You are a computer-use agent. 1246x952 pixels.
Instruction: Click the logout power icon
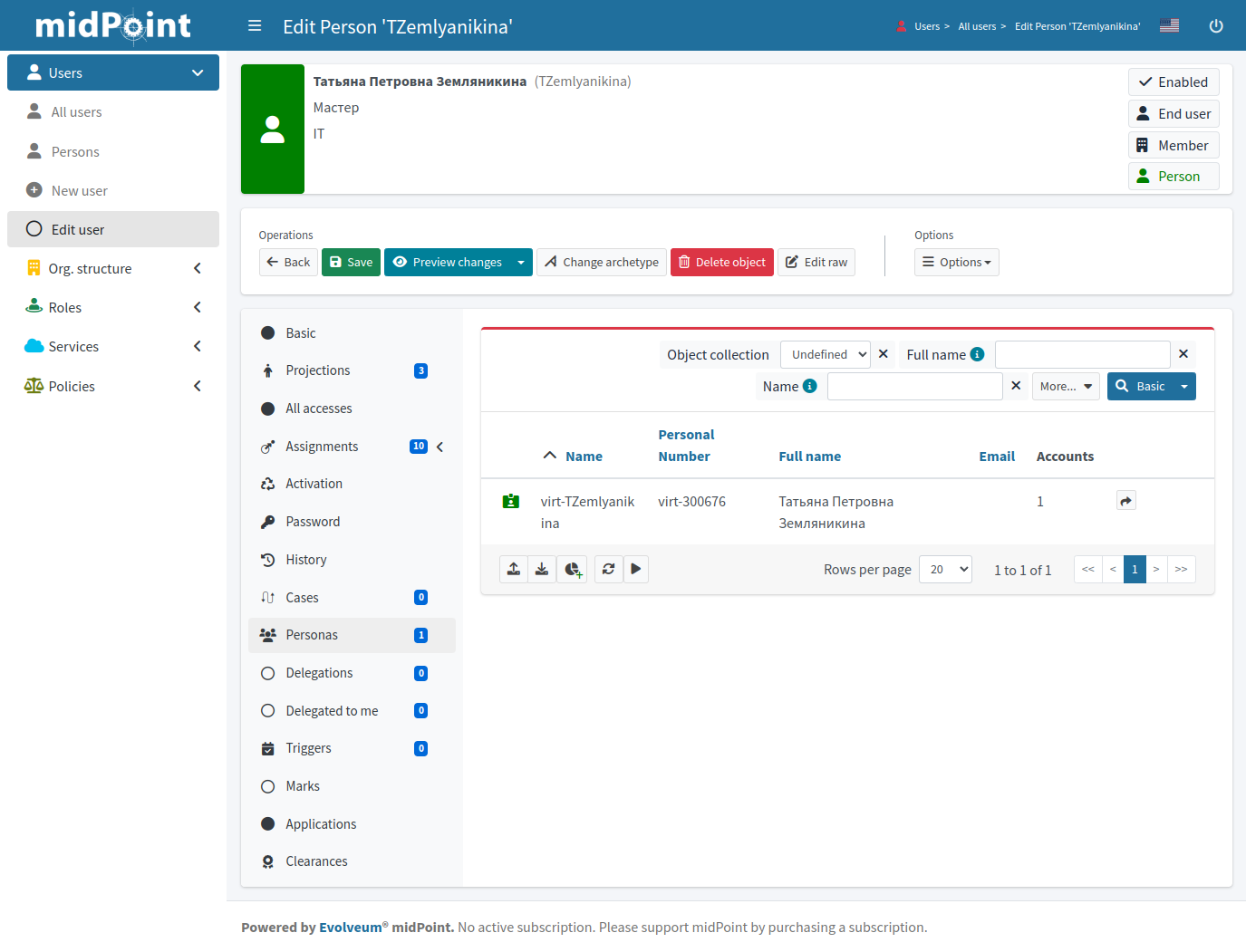tap(1216, 26)
